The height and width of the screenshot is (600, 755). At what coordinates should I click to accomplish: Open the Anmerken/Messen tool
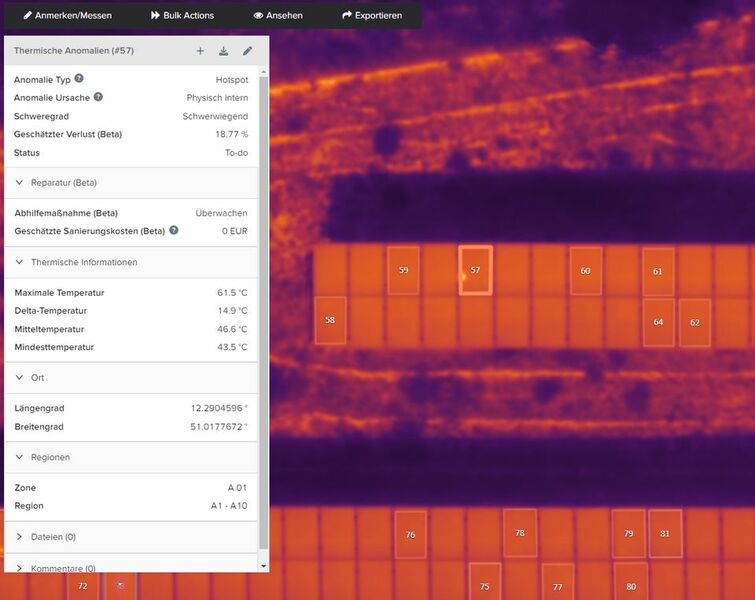coord(68,16)
